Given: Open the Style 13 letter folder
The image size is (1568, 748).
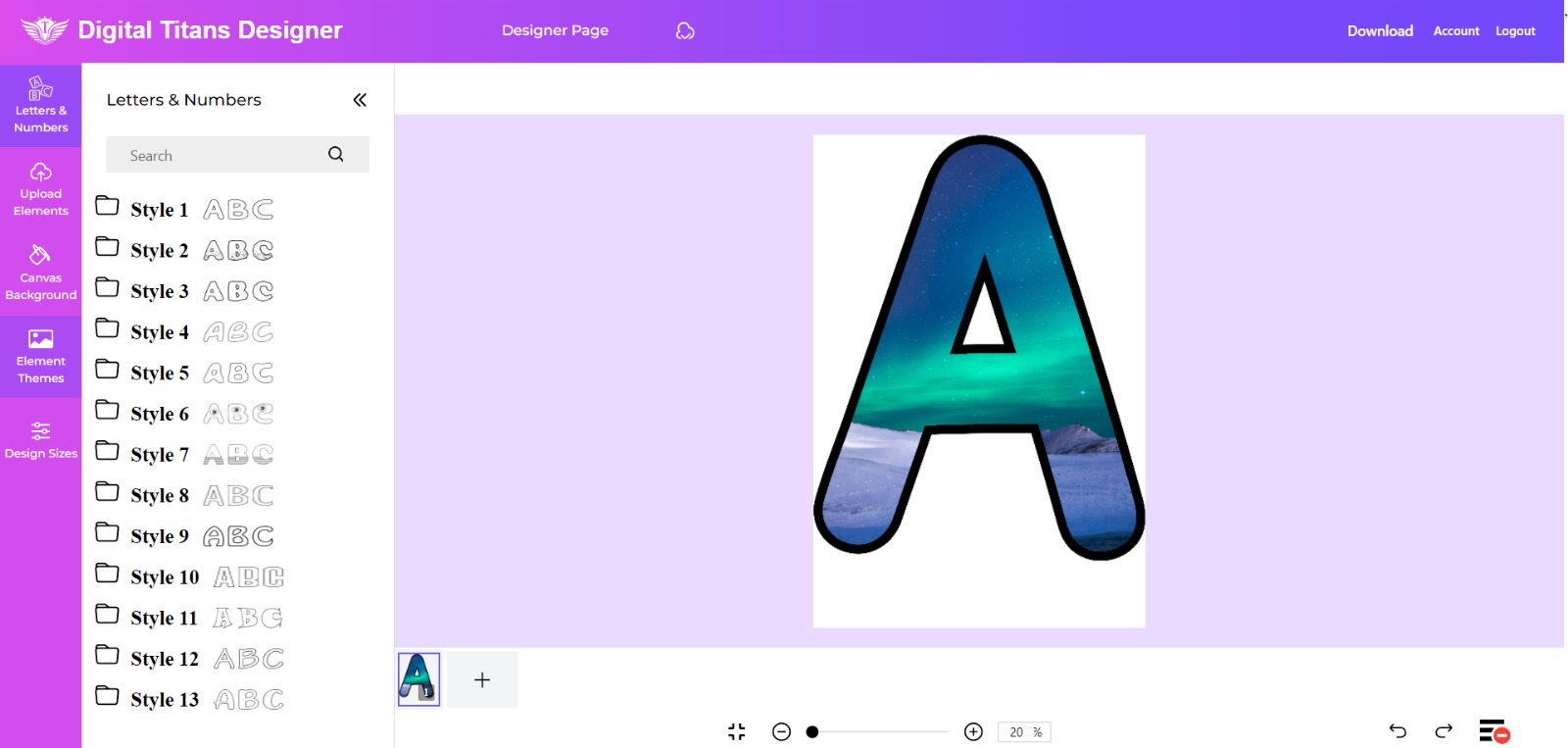Looking at the screenshot, I should point(108,697).
